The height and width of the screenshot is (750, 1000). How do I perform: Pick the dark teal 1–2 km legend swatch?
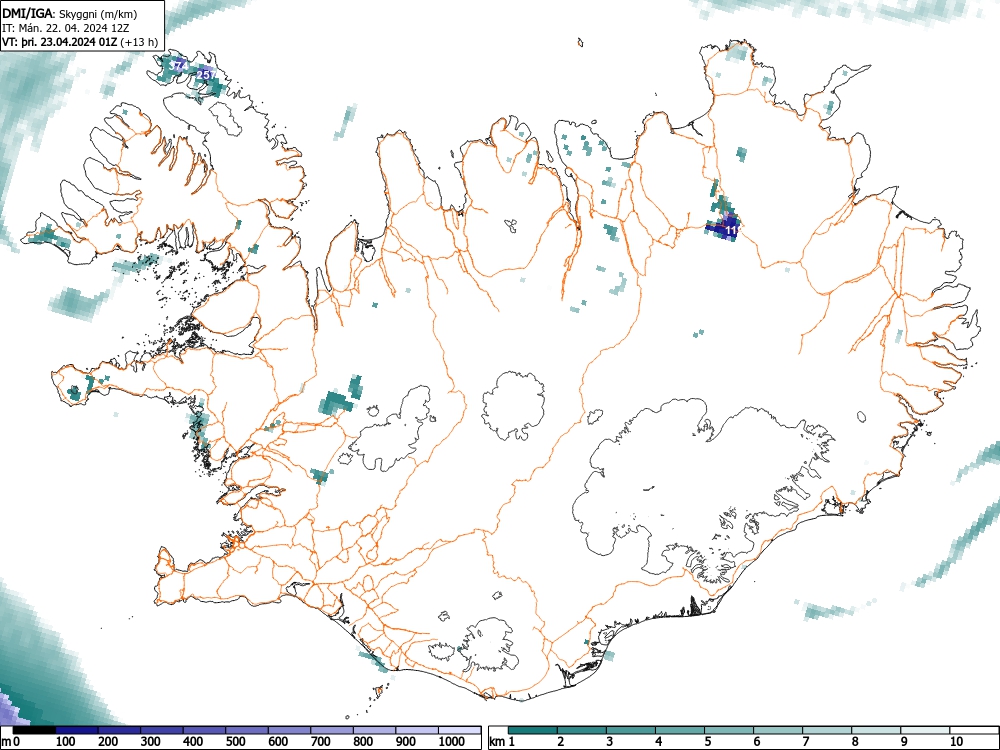[533, 730]
